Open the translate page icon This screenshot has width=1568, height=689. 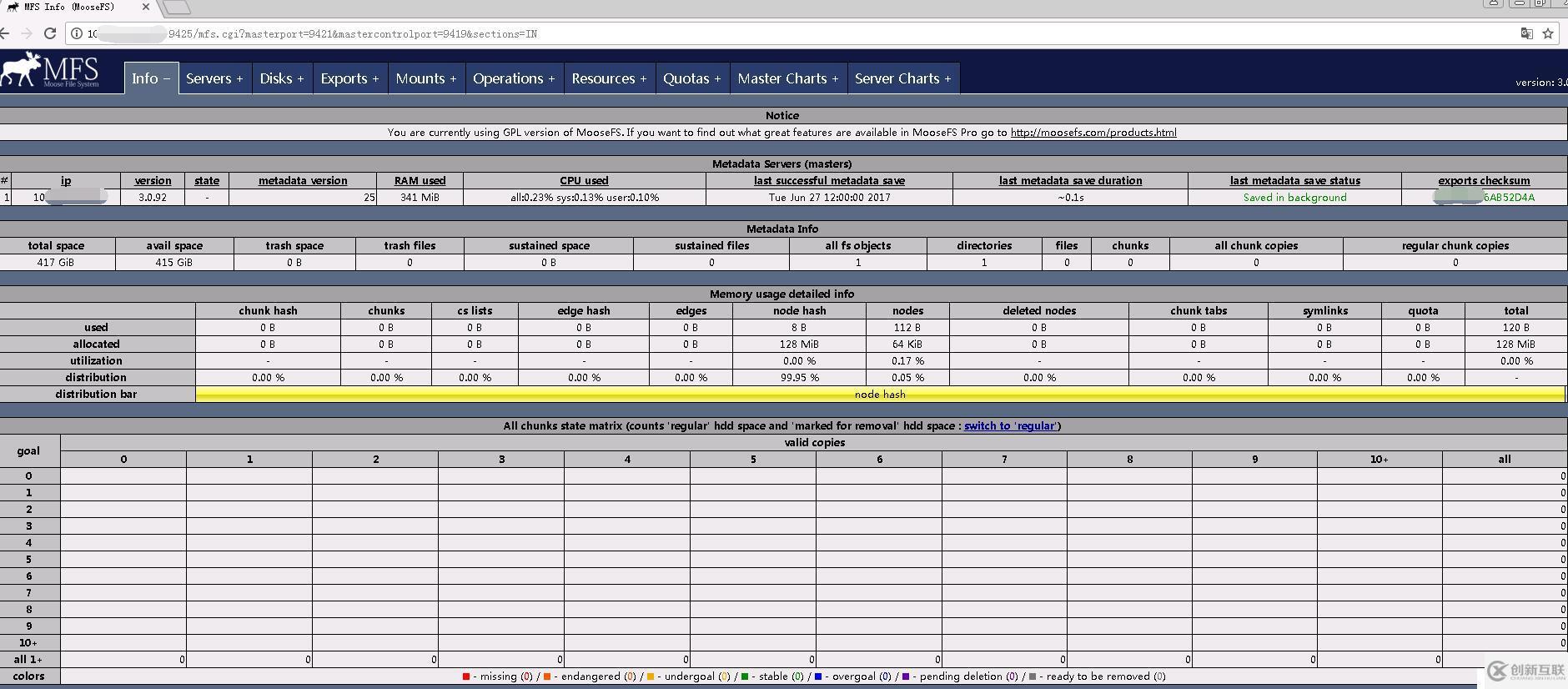click(1526, 33)
